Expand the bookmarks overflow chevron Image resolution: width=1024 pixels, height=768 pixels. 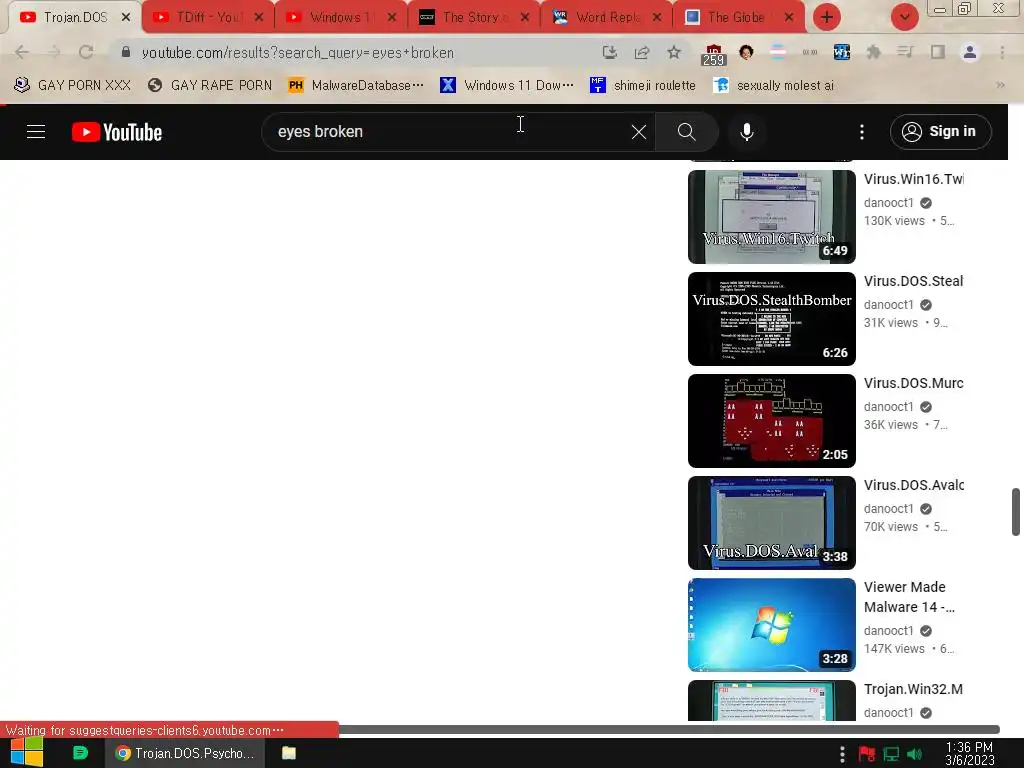click(1000, 85)
